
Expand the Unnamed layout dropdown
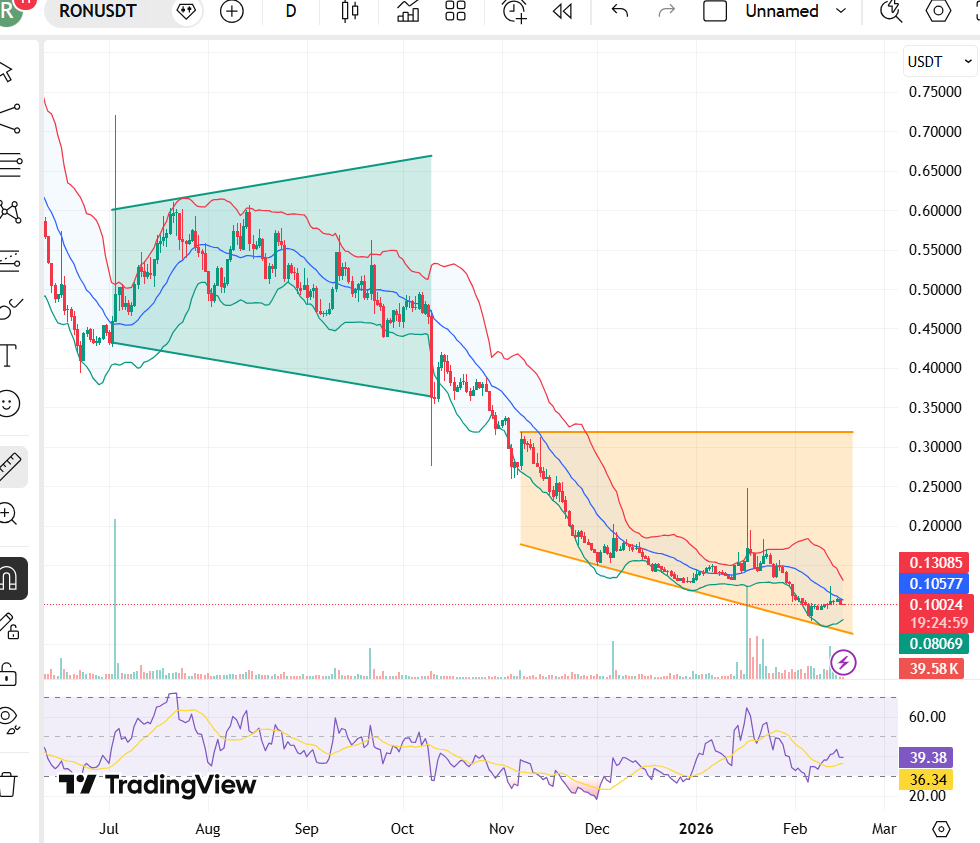tap(840, 12)
